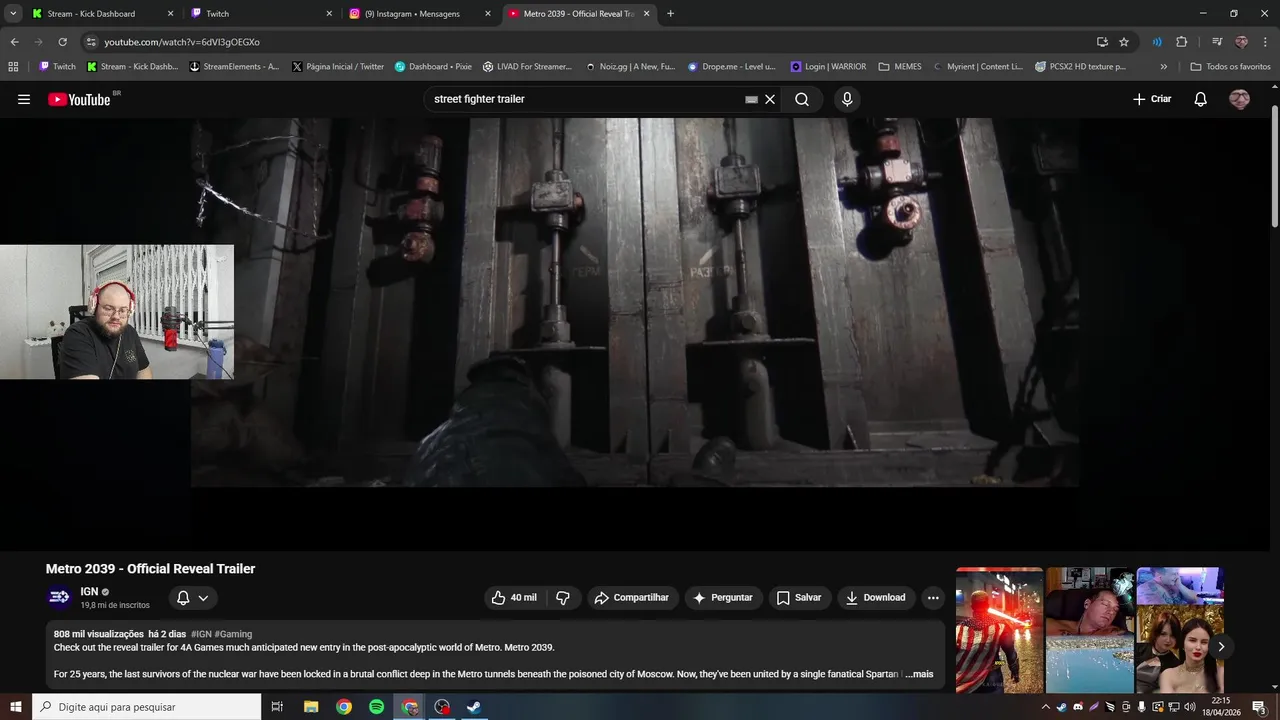This screenshot has height=720, width=1280.
Task: Start voice search with microphone
Action: coord(847,99)
